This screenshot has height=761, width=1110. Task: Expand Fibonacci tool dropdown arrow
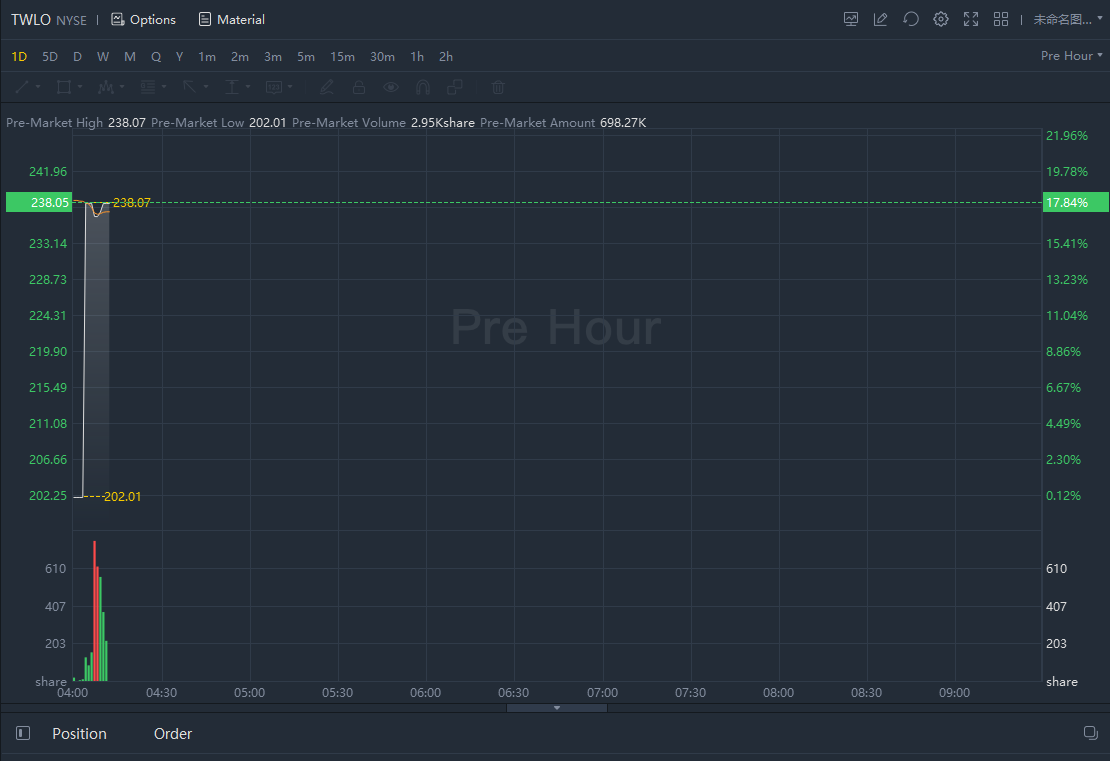coord(164,87)
